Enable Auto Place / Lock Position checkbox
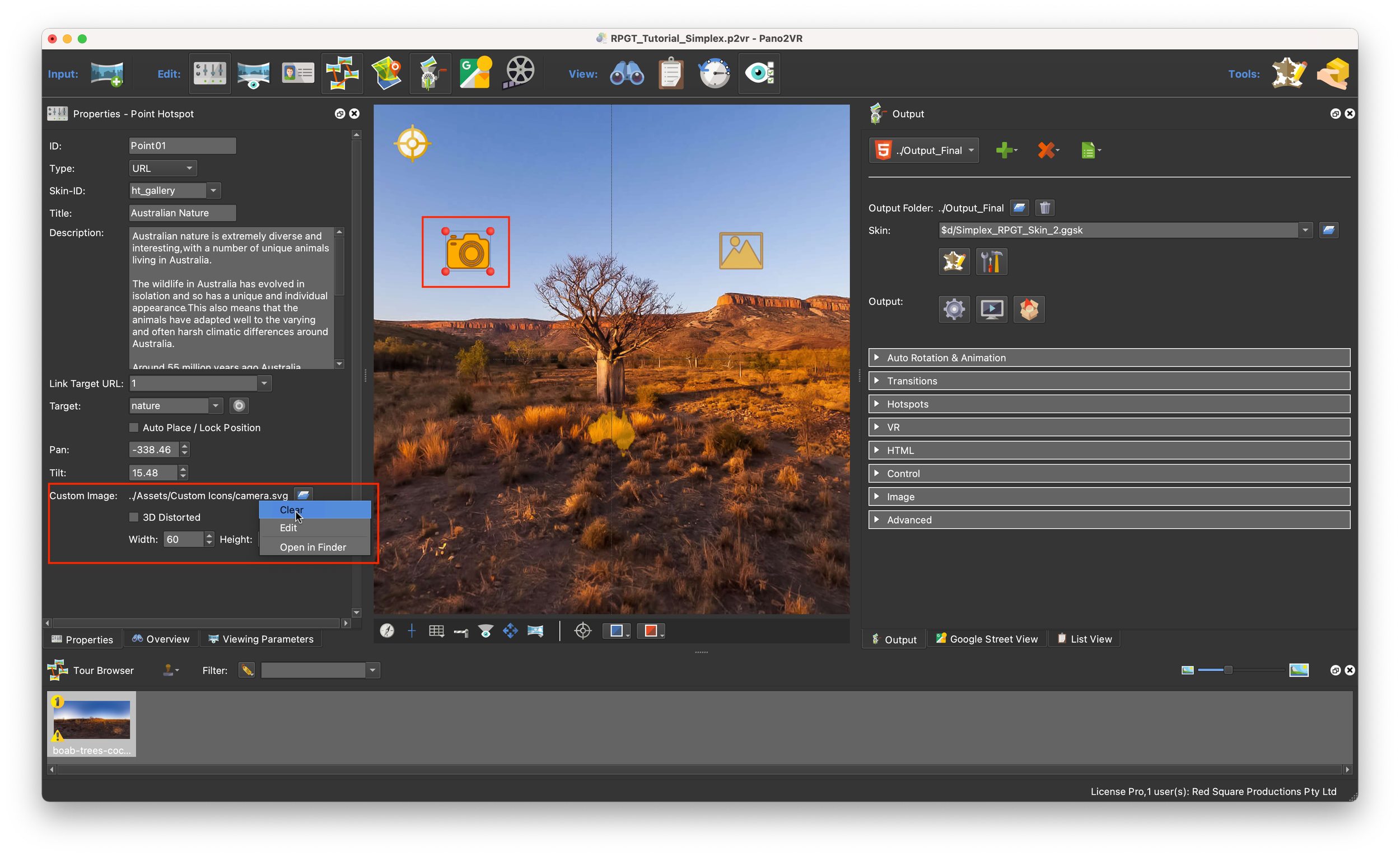The image size is (1400, 857). click(x=134, y=428)
